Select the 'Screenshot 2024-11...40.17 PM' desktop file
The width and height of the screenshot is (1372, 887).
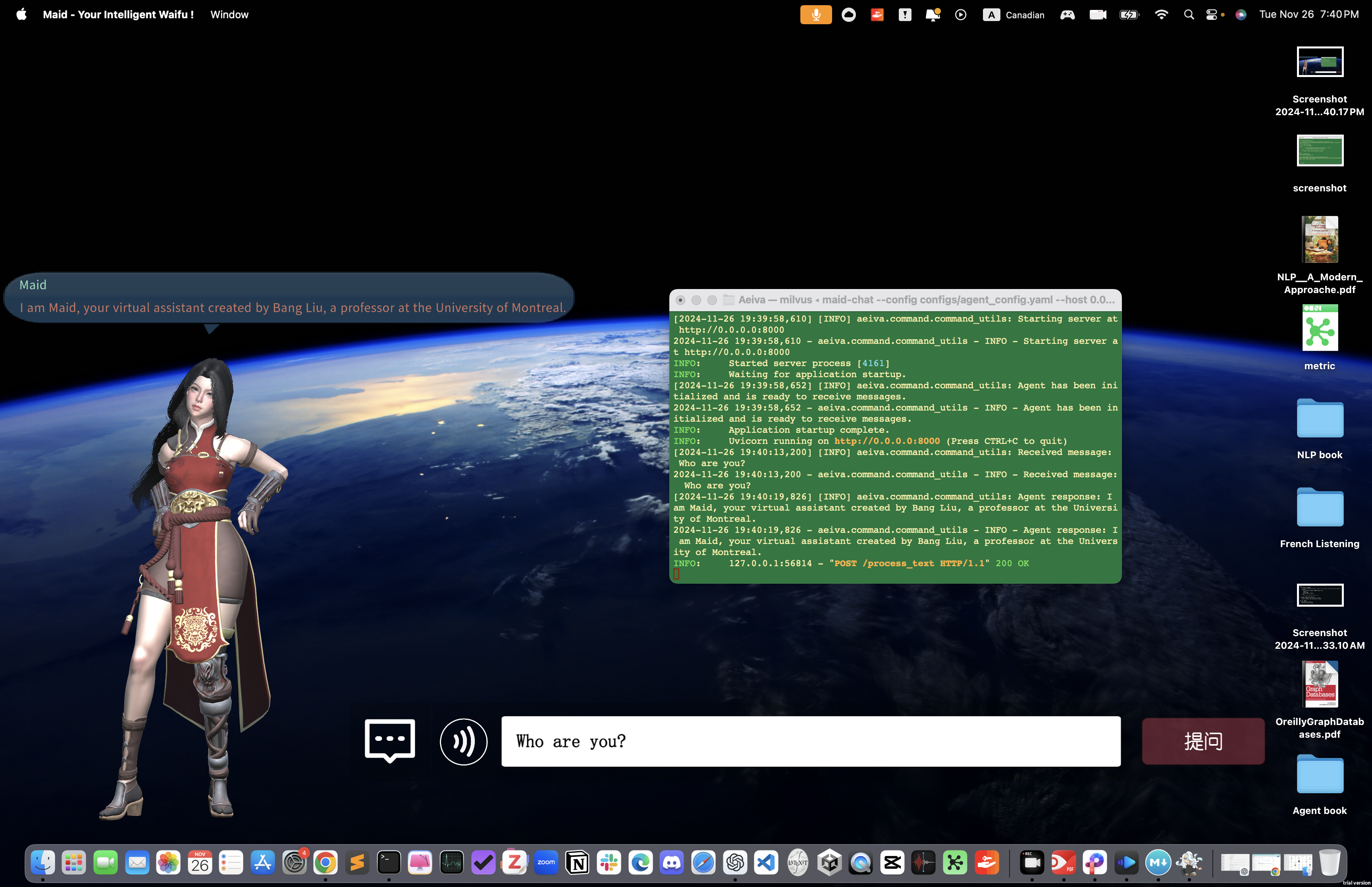coord(1320,82)
